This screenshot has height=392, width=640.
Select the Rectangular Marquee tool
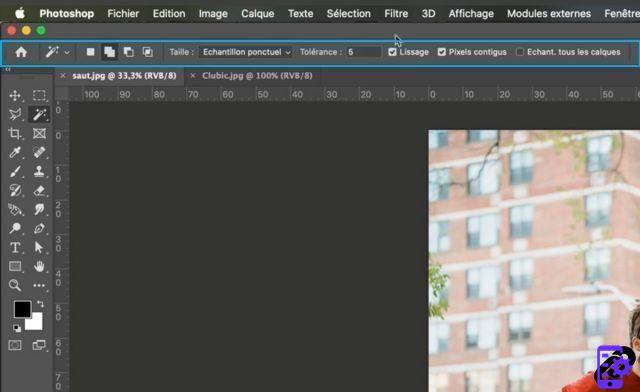39,96
